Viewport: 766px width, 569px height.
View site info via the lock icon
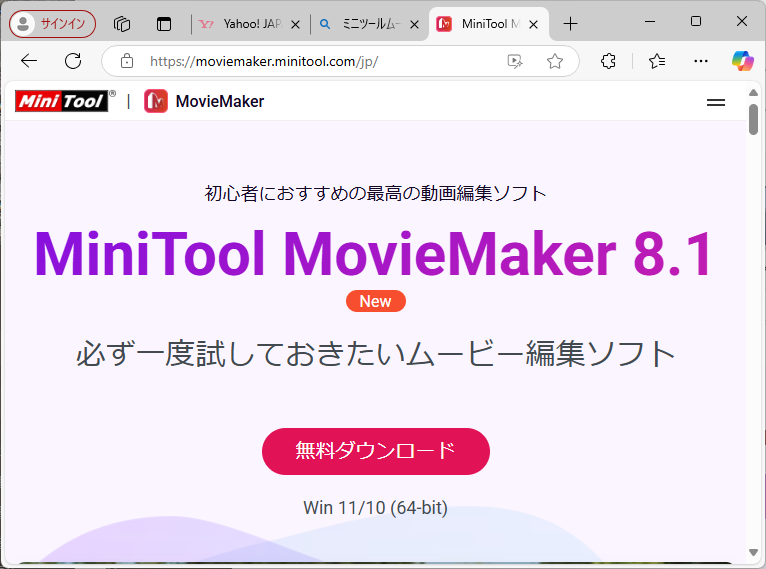127,61
